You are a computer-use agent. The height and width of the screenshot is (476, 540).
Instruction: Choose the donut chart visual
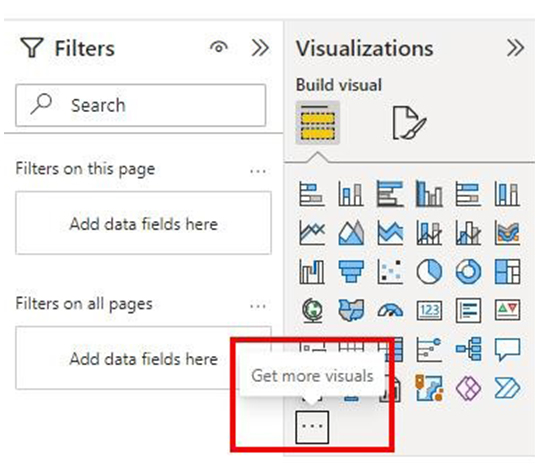[x=468, y=271]
